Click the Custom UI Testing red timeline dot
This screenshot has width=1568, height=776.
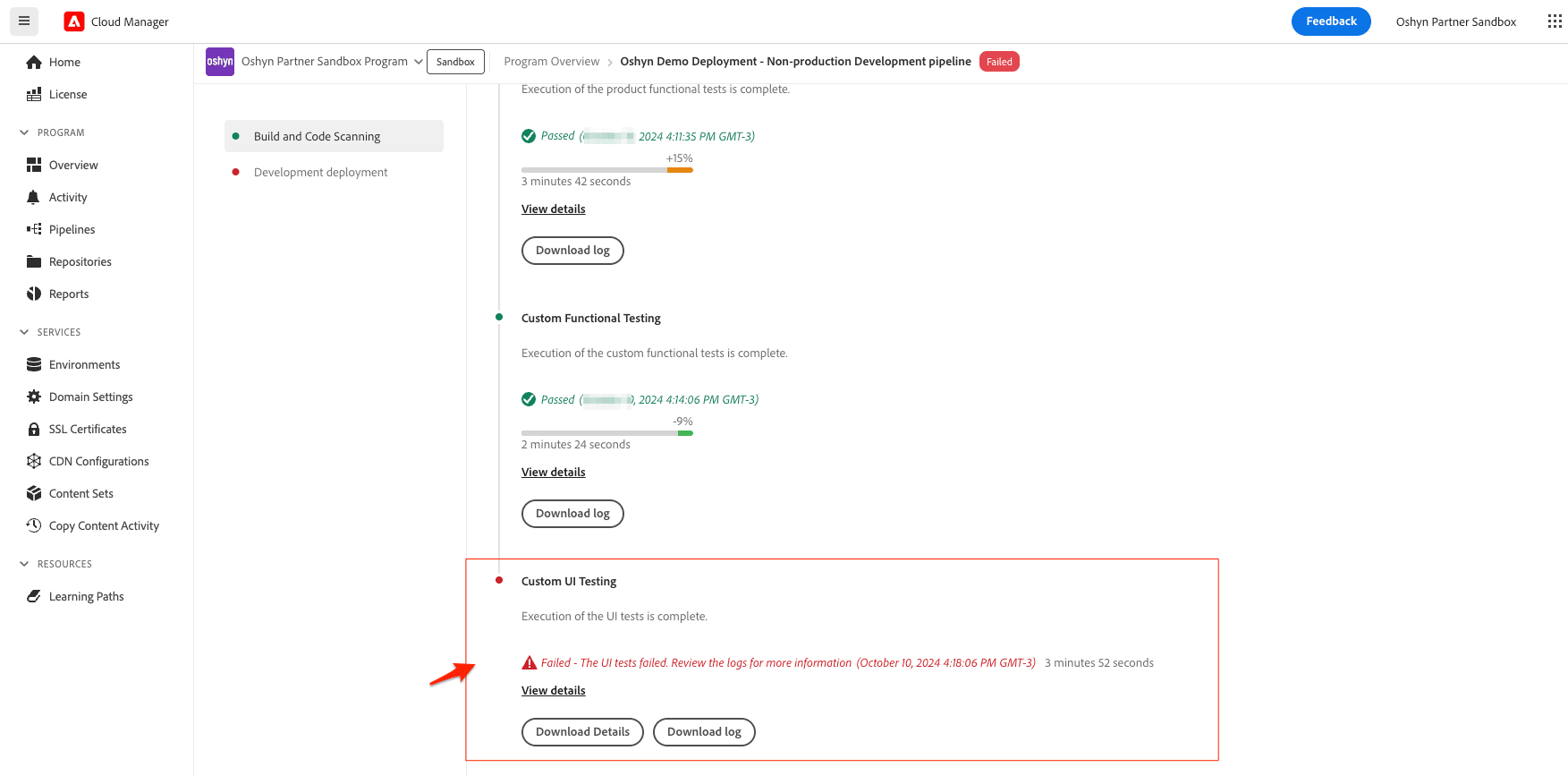tap(499, 580)
